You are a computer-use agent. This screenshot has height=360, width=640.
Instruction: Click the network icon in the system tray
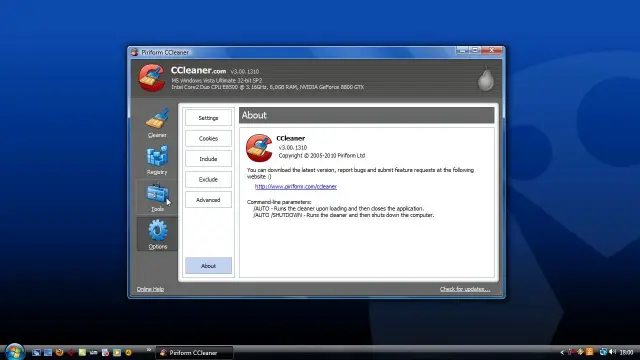tap(603, 351)
